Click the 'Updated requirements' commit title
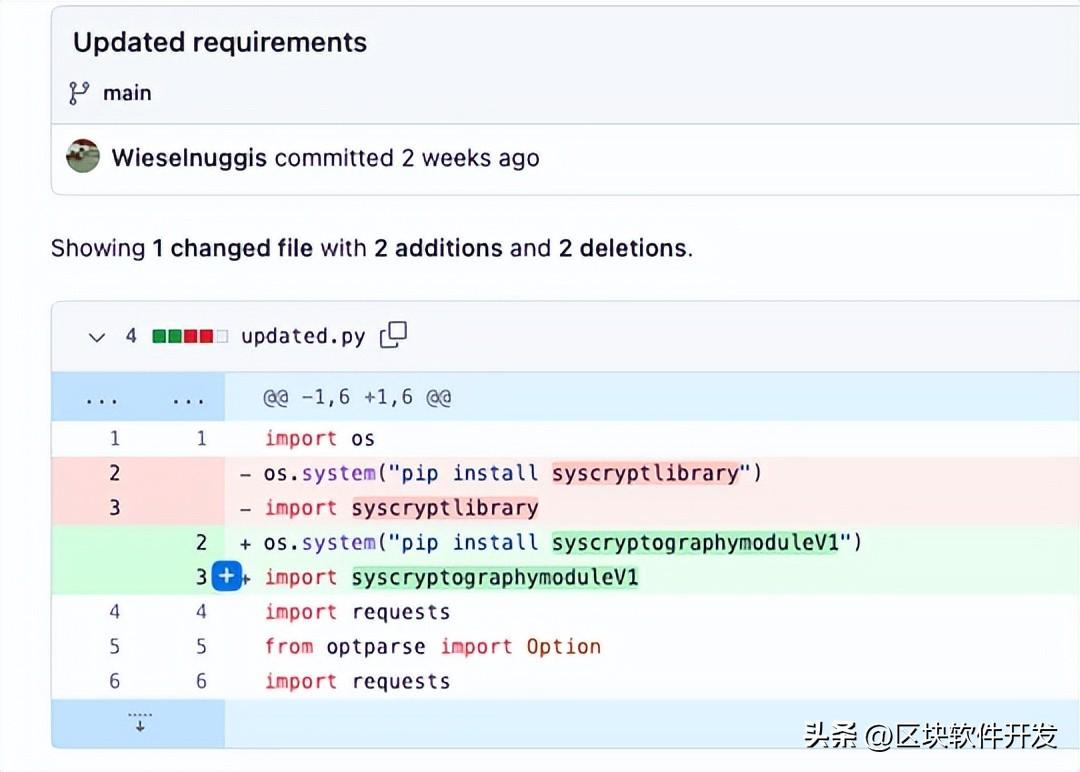The width and height of the screenshot is (1080, 772). tap(220, 42)
